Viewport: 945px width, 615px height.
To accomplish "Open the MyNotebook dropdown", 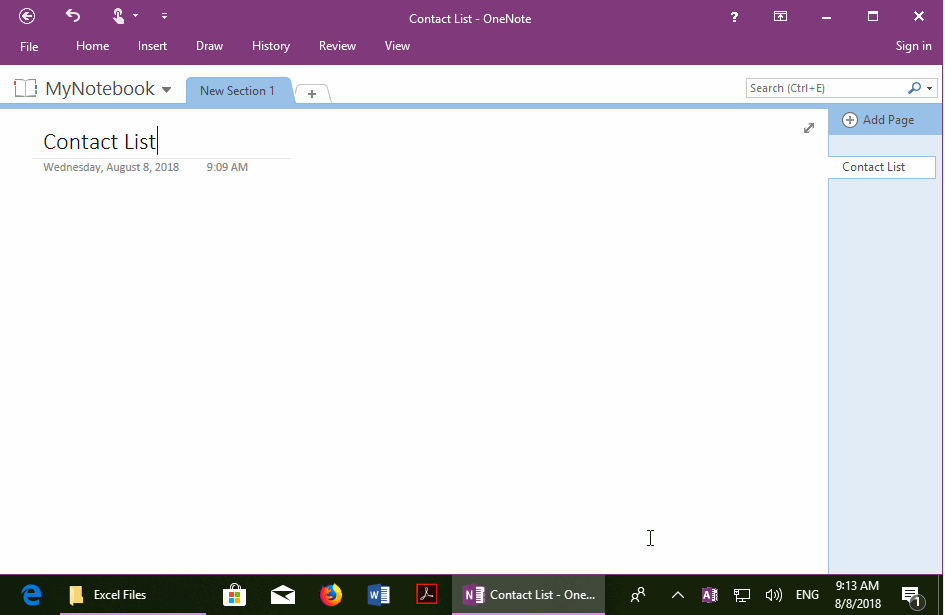I will tap(165, 88).
